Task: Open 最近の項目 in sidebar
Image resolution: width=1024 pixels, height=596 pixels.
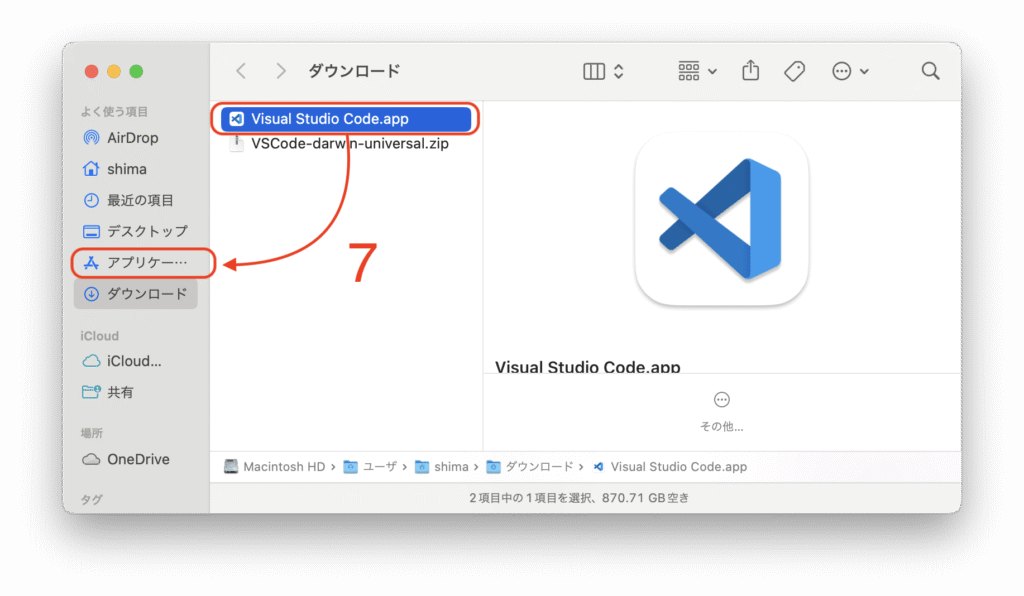Action: [136, 200]
